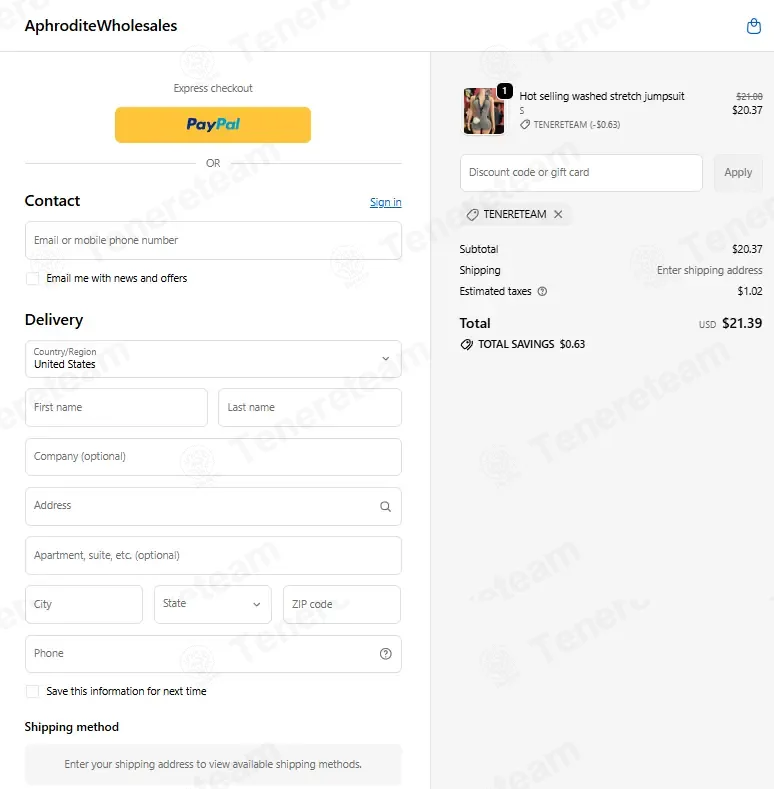The height and width of the screenshot is (789, 774).
Task: Check Save this information for next time
Action: pyautogui.click(x=33, y=691)
